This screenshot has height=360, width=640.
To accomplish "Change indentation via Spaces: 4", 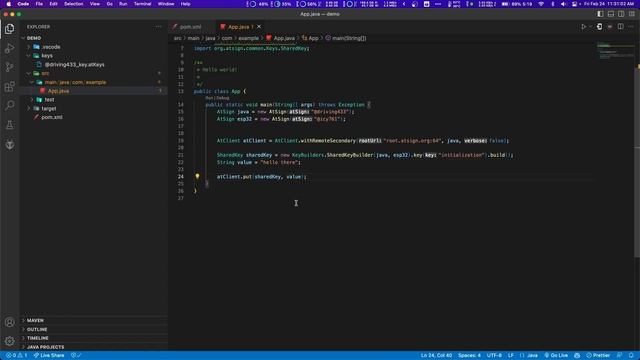I will 469,356.
